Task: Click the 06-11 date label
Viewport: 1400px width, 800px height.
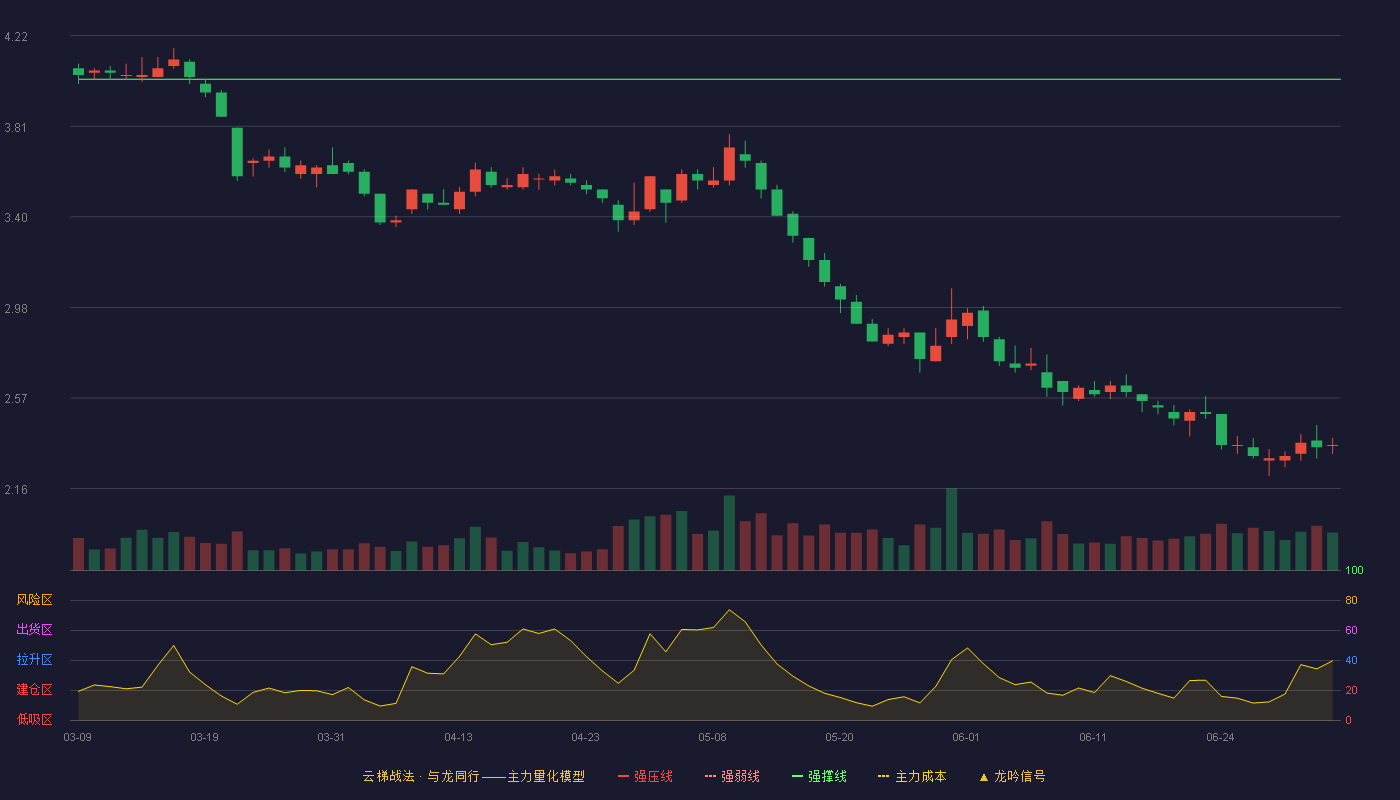Action: (x=1093, y=737)
